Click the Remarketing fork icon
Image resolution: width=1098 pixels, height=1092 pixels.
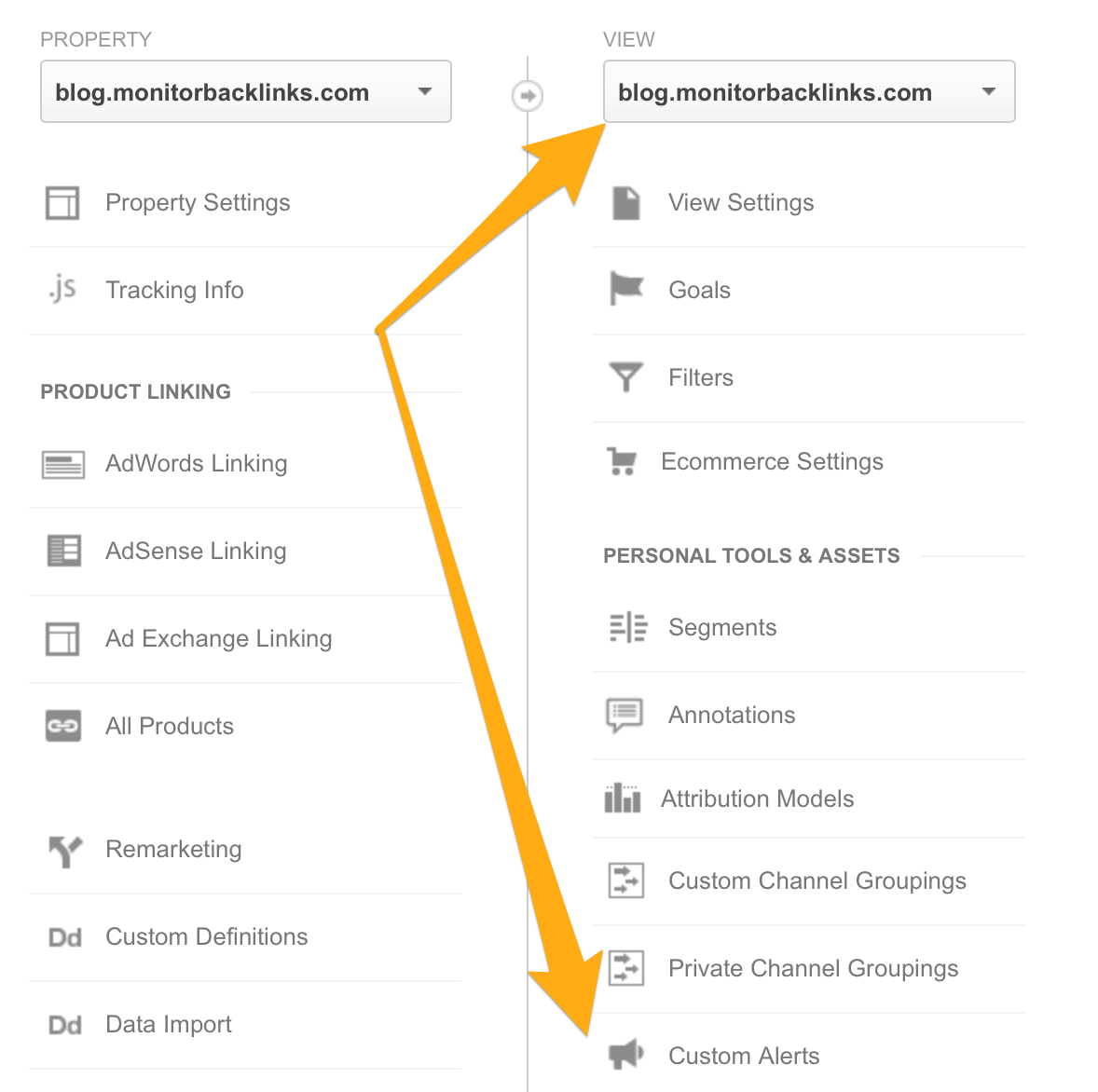point(65,851)
